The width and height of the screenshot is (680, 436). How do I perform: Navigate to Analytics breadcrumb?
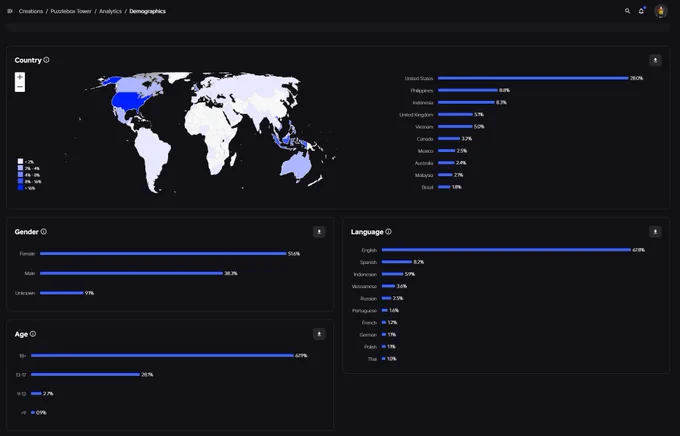[x=110, y=11]
